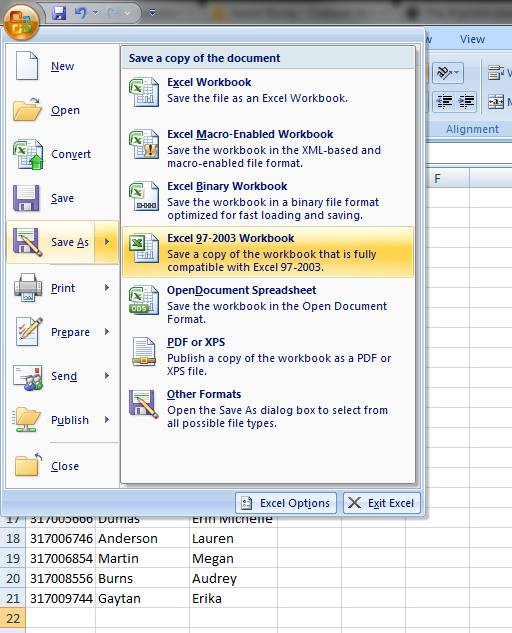
Task: Click the PDF or XPS document icon
Action: (x=144, y=352)
